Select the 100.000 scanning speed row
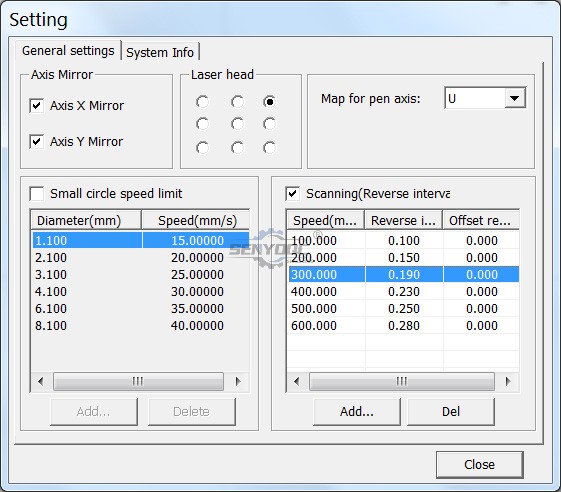 pos(403,240)
